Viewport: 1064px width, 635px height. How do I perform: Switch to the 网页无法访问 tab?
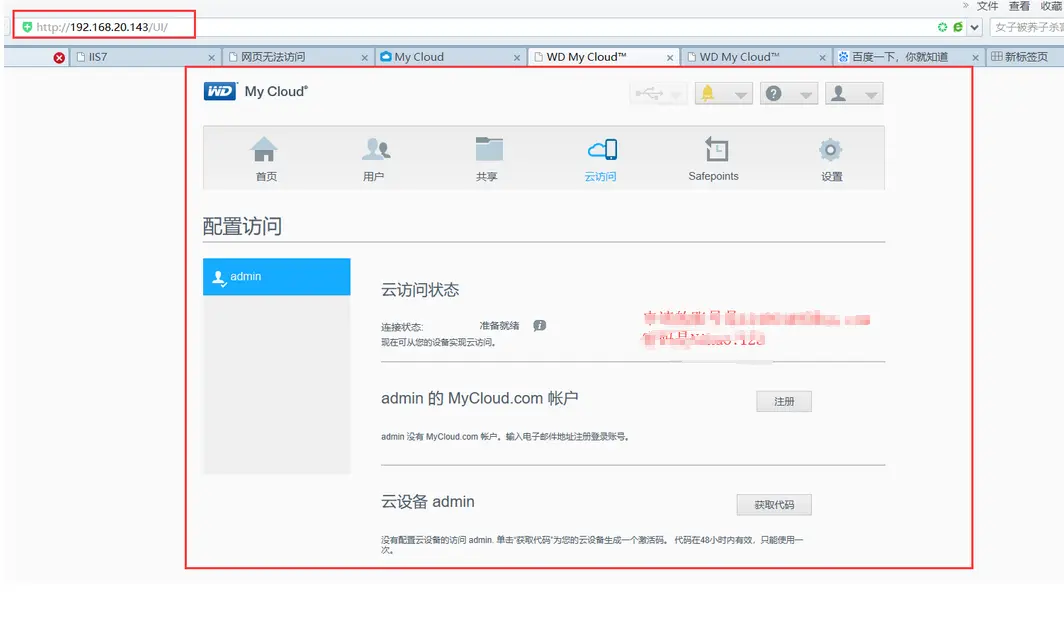[298, 57]
